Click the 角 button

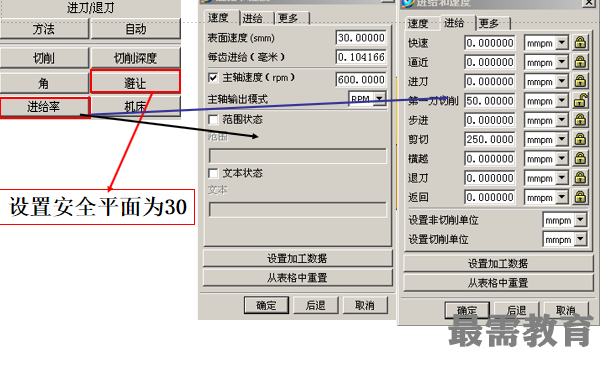click(x=44, y=83)
